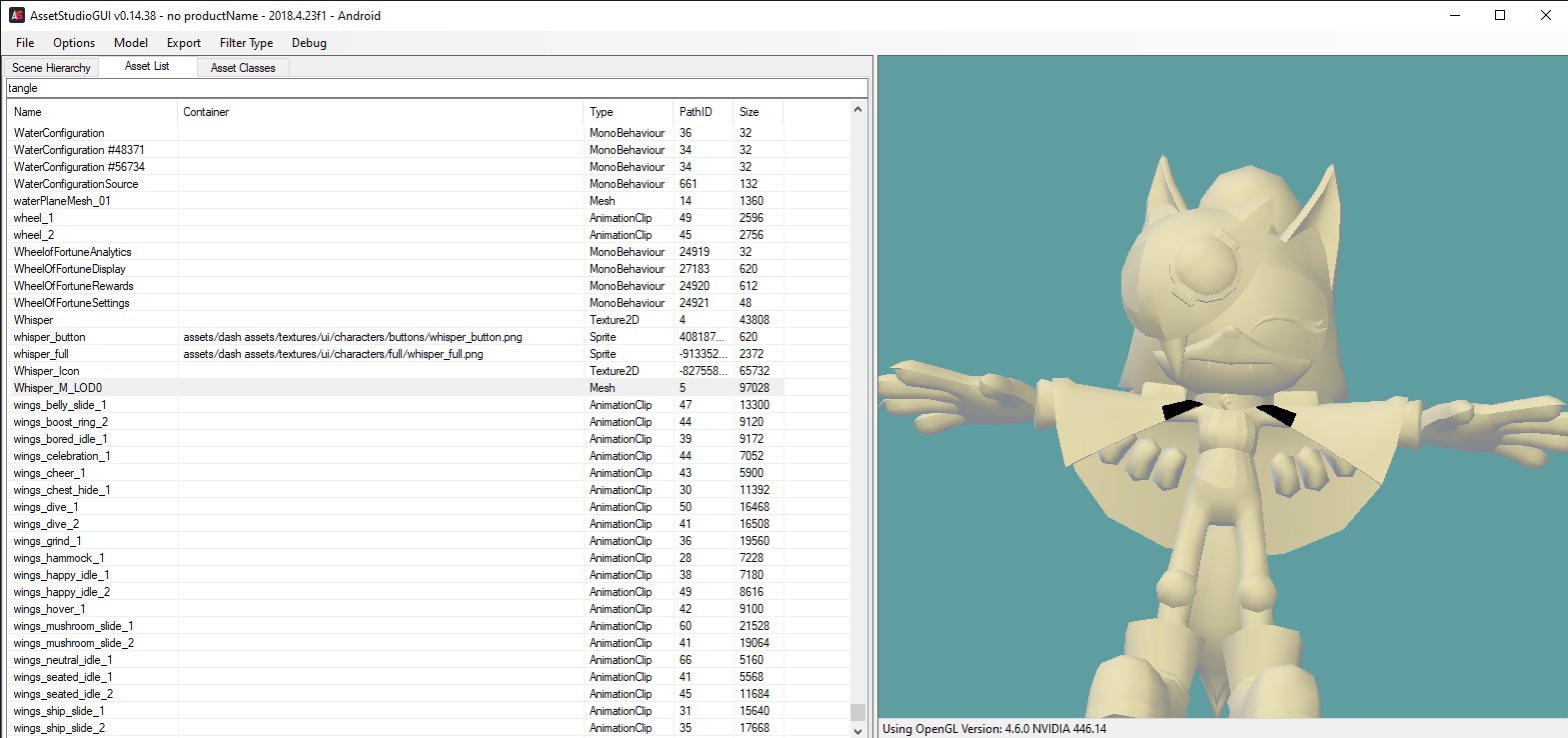The height and width of the screenshot is (738, 1568).
Task: Select the WheelofFortuneAnalytics row
Action: coord(430,252)
